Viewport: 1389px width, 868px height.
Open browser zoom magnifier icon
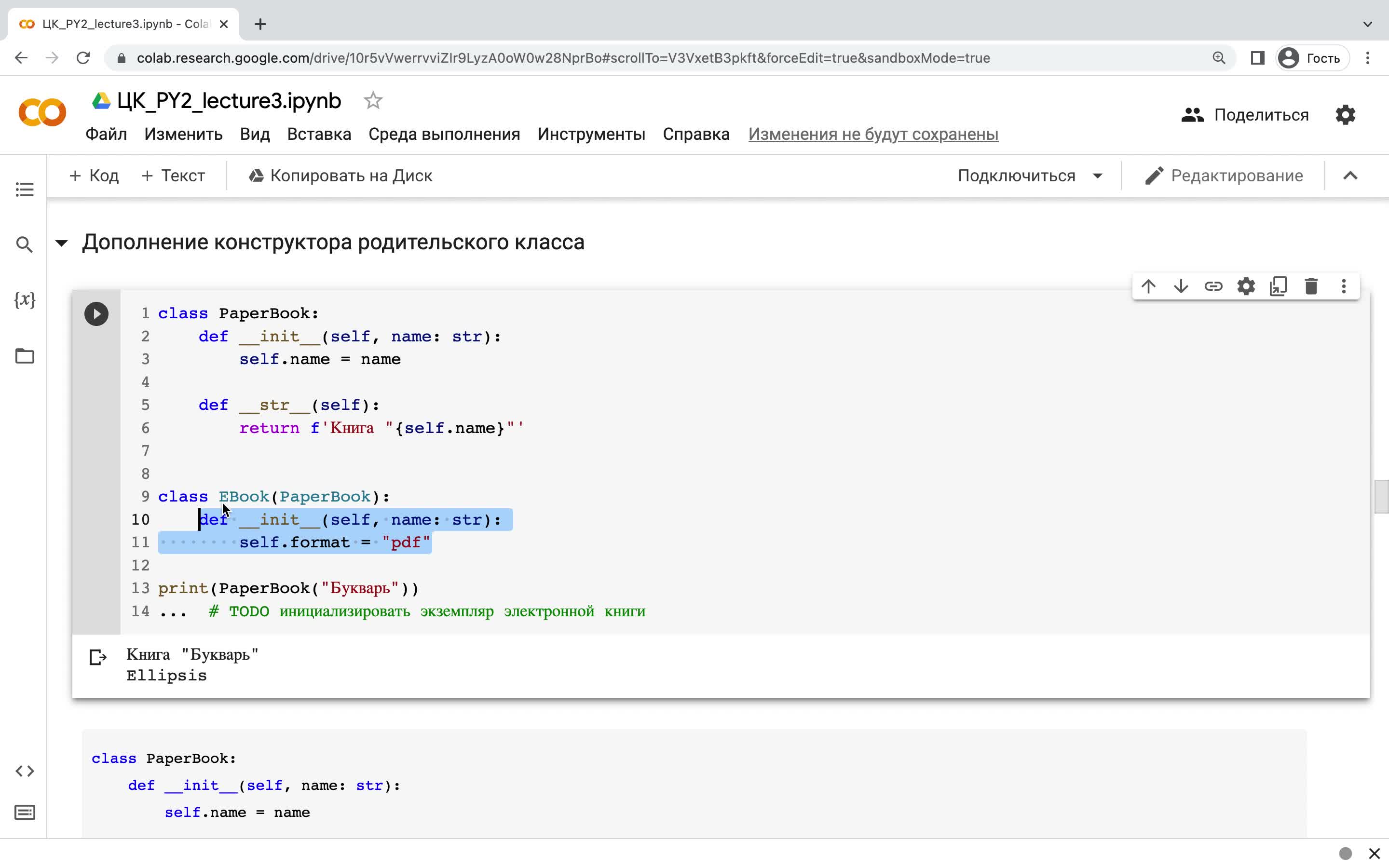click(1219, 58)
